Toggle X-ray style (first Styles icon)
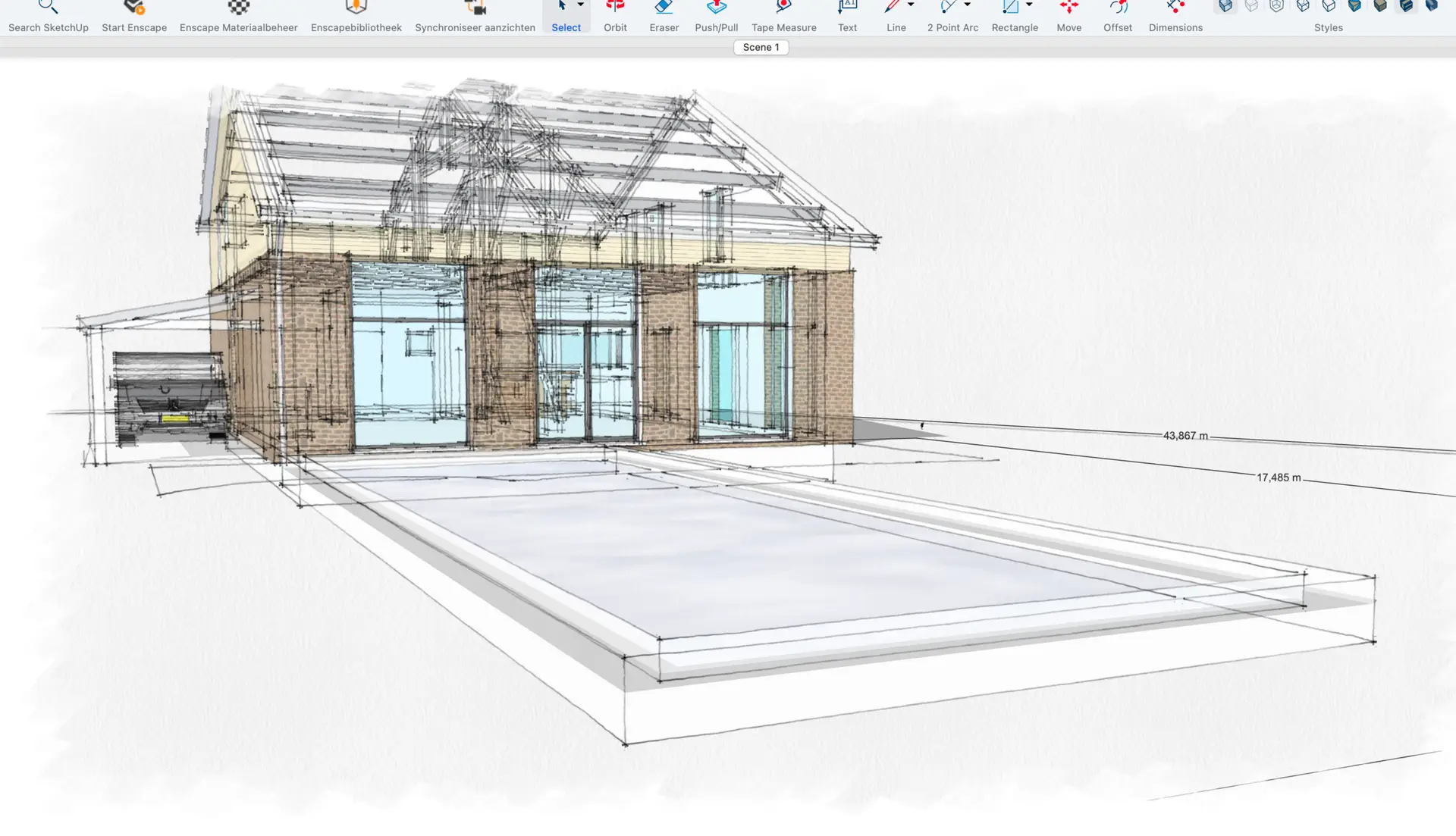The image size is (1456, 836). [x=1225, y=6]
